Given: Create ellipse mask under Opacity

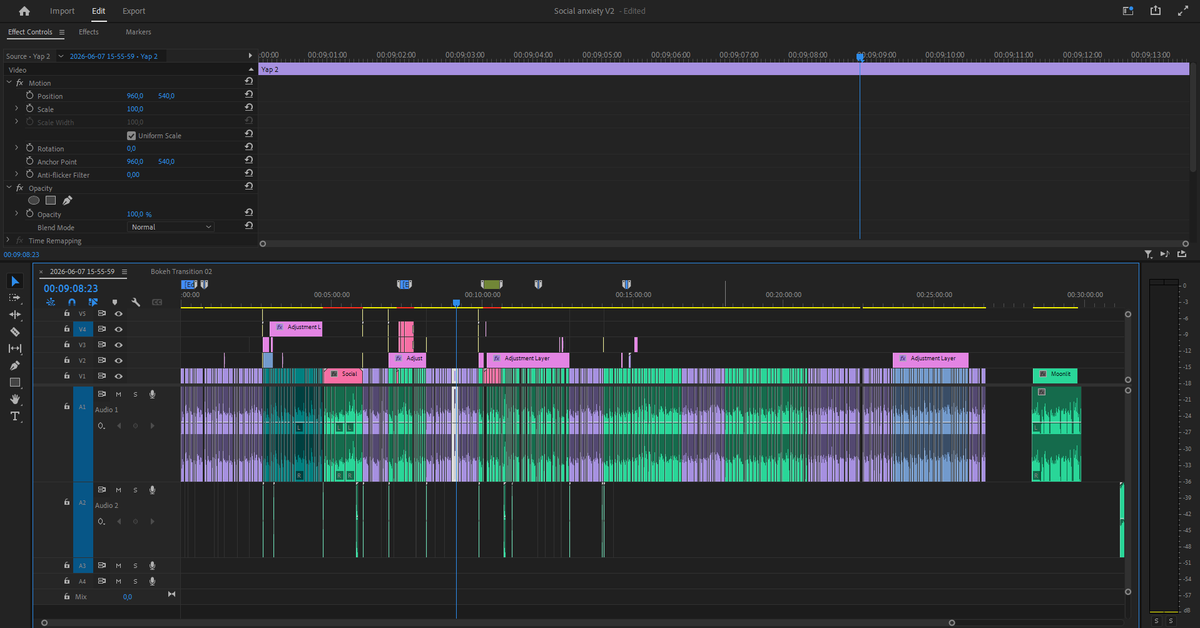Looking at the screenshot, I should 33,200.
